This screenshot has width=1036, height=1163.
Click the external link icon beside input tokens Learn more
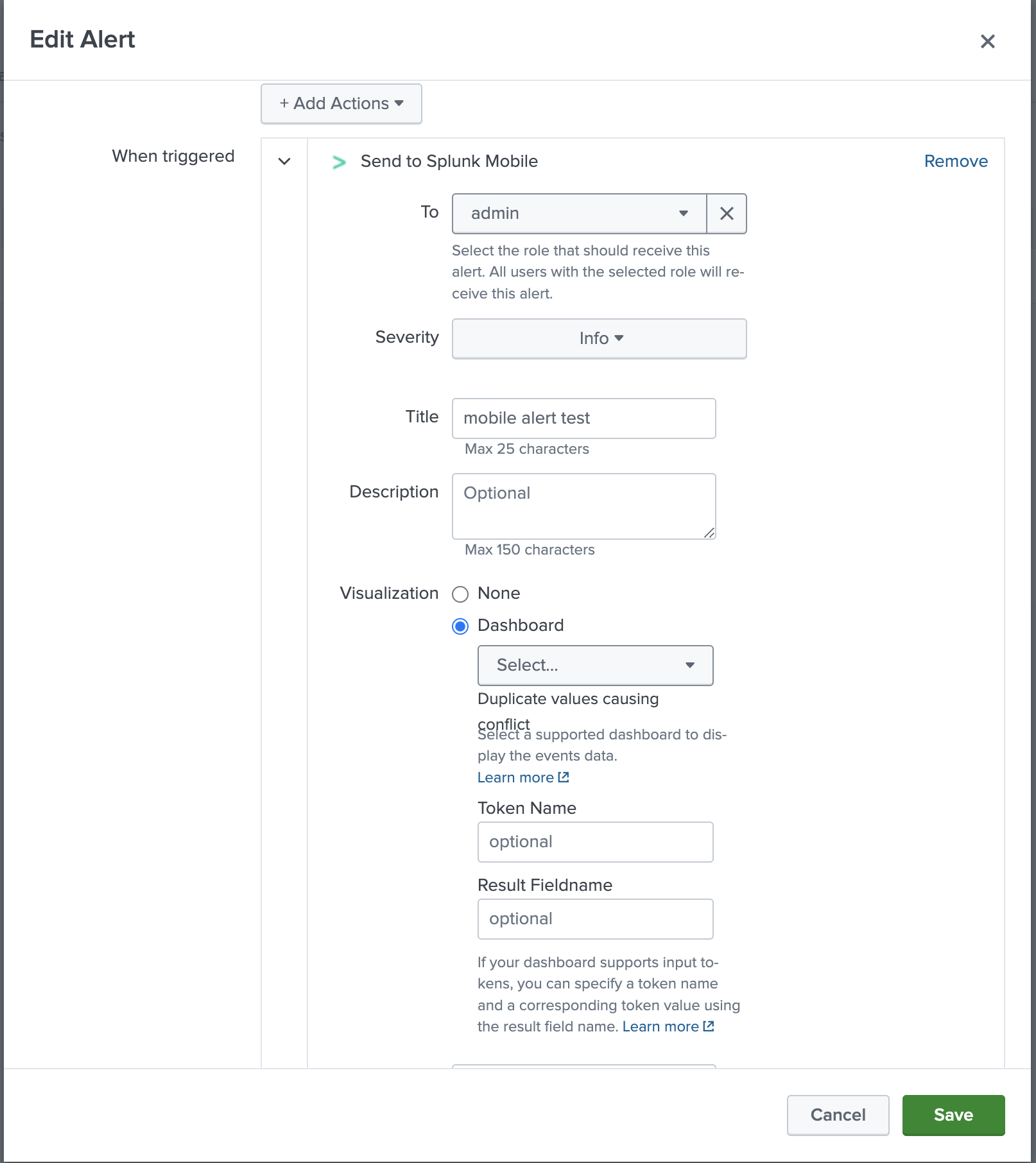(x=708, y=1026)
